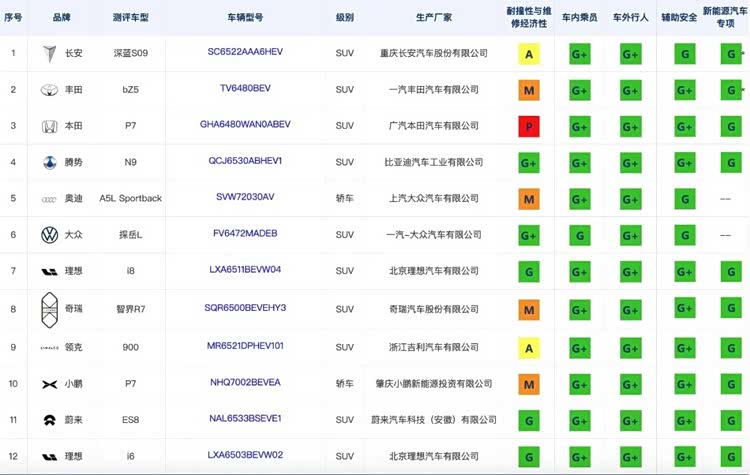Click the orange M rating badge for Toyota bZ5
The width and height of the screenshot is (750, 475).
click(x=529, y=90)
